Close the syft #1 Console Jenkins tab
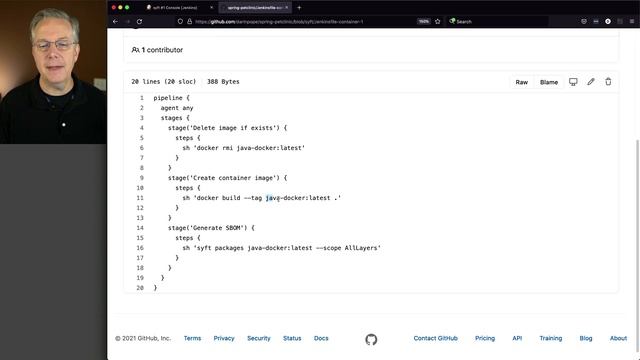This screenshot has height=360, width=640. (x=211, y=7)
